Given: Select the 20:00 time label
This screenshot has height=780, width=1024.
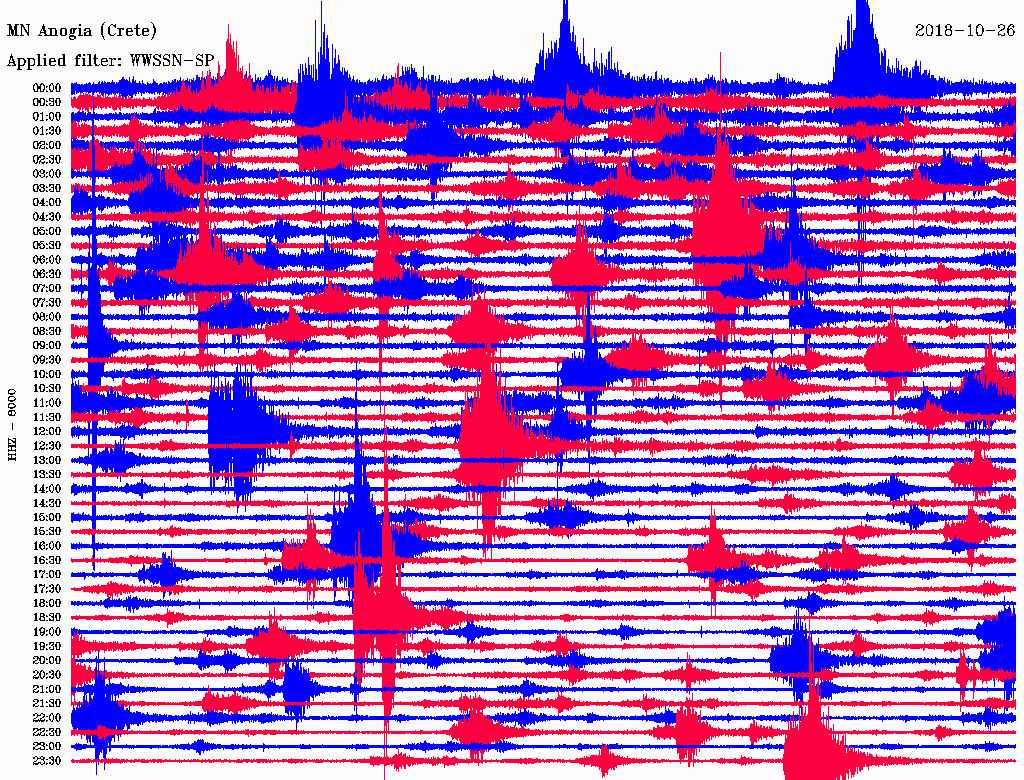Looking at the screenshot, I should (x=47, y=661).
